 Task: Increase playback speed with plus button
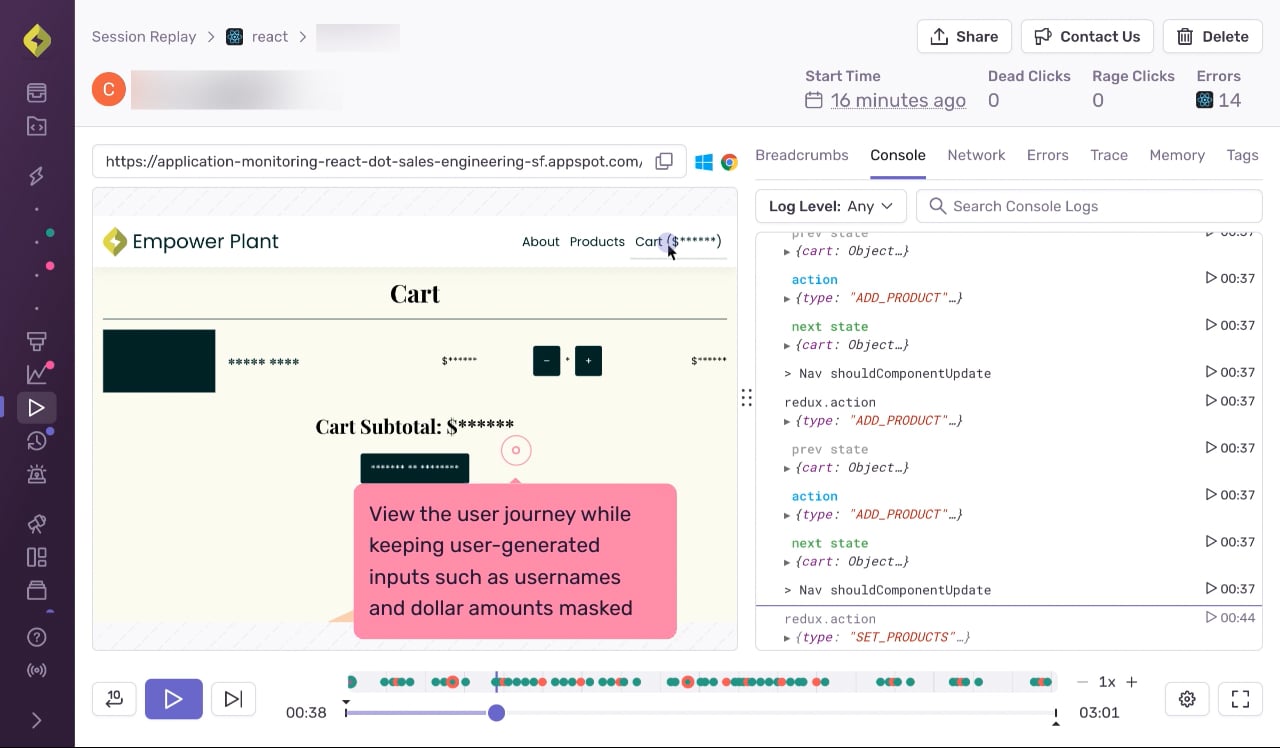coord(1132,682)
